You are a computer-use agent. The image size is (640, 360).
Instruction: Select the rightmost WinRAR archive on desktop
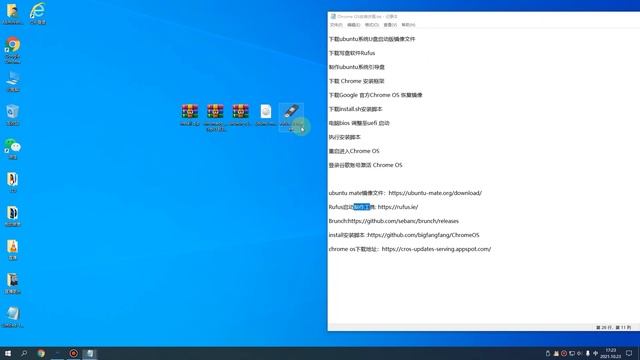240,115
